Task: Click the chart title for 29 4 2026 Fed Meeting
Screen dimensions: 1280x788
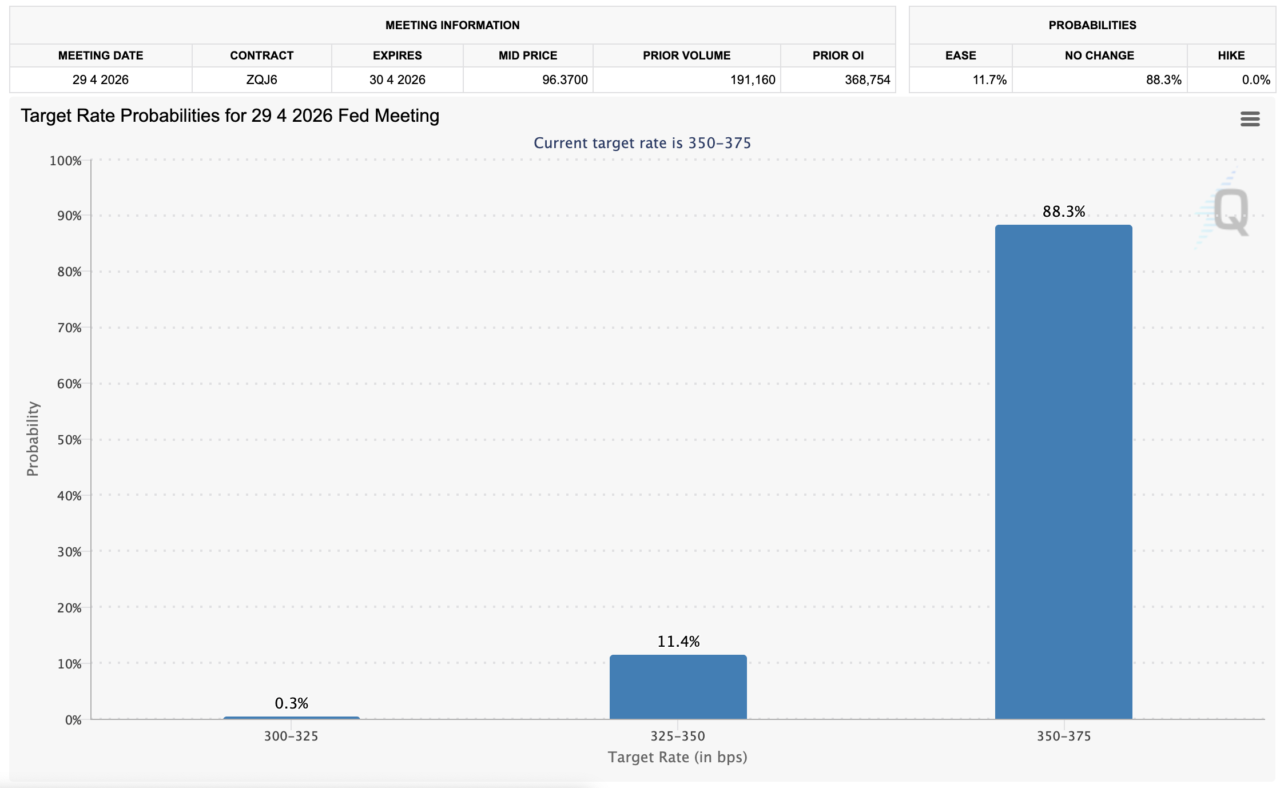Action: (x=230, y=116)
